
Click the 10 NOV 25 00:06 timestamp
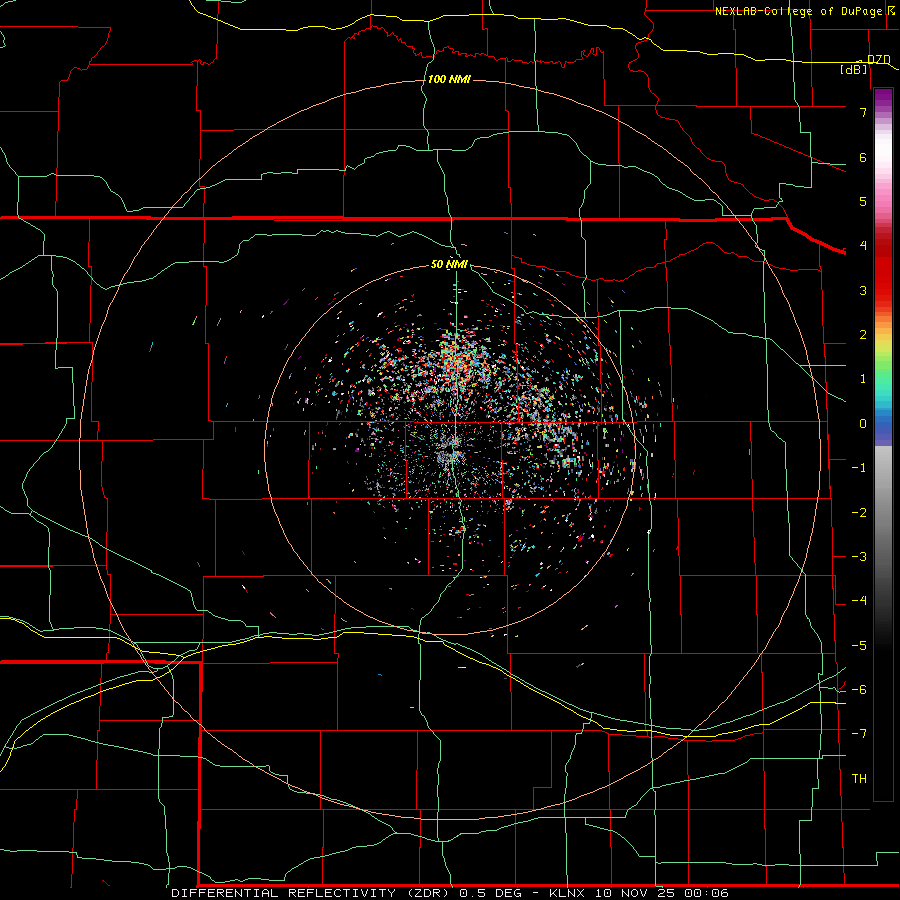661,893
